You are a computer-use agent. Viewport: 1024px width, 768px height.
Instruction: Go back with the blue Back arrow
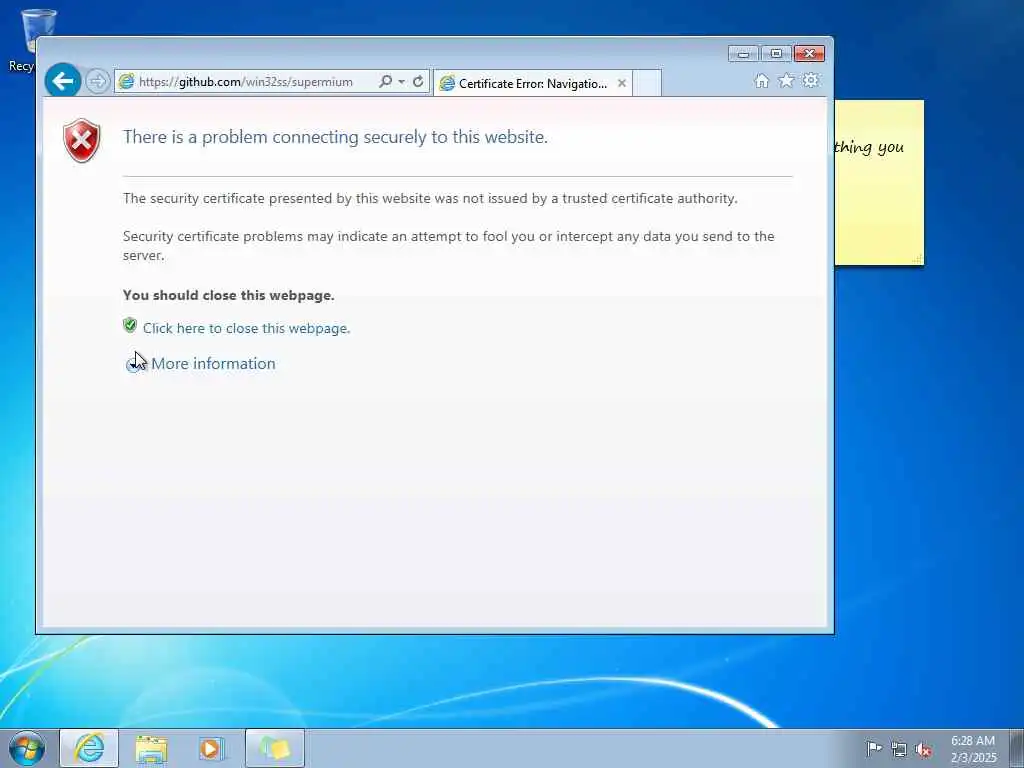point(63,81)
